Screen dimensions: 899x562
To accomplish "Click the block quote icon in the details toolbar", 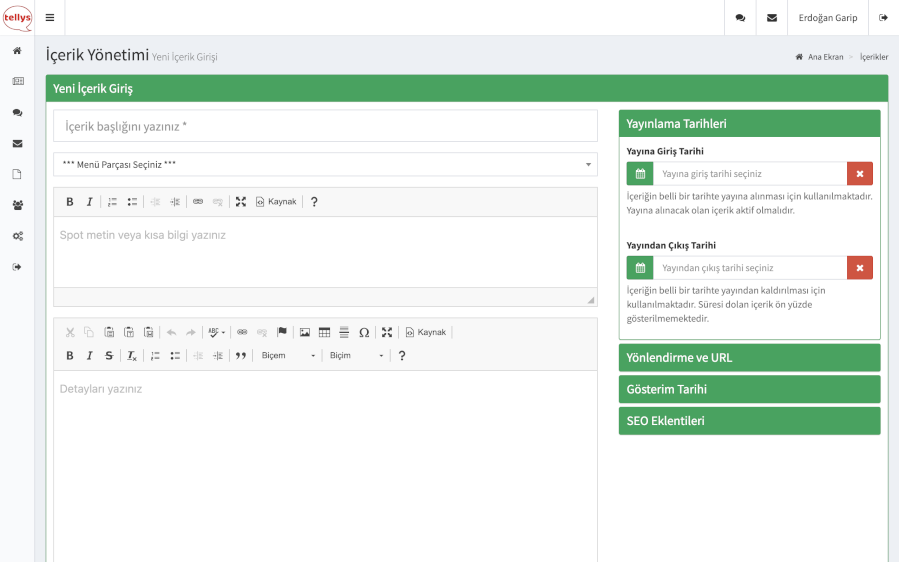I will pos(240,356).
